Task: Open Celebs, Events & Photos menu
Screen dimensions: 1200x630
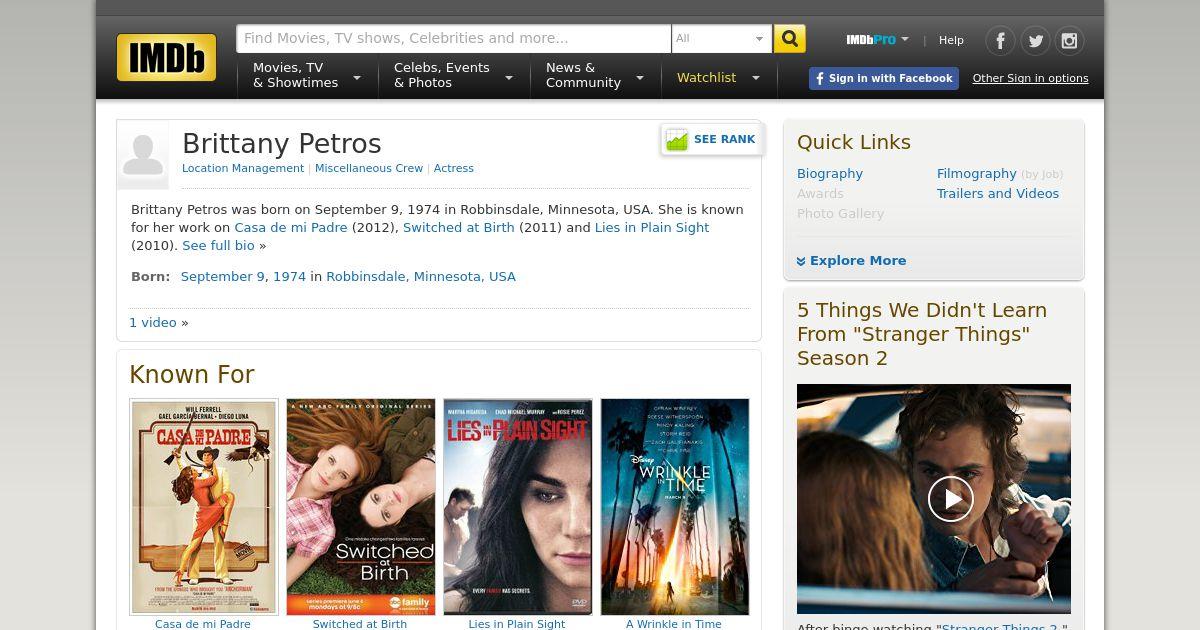Action: pos(454,75)
